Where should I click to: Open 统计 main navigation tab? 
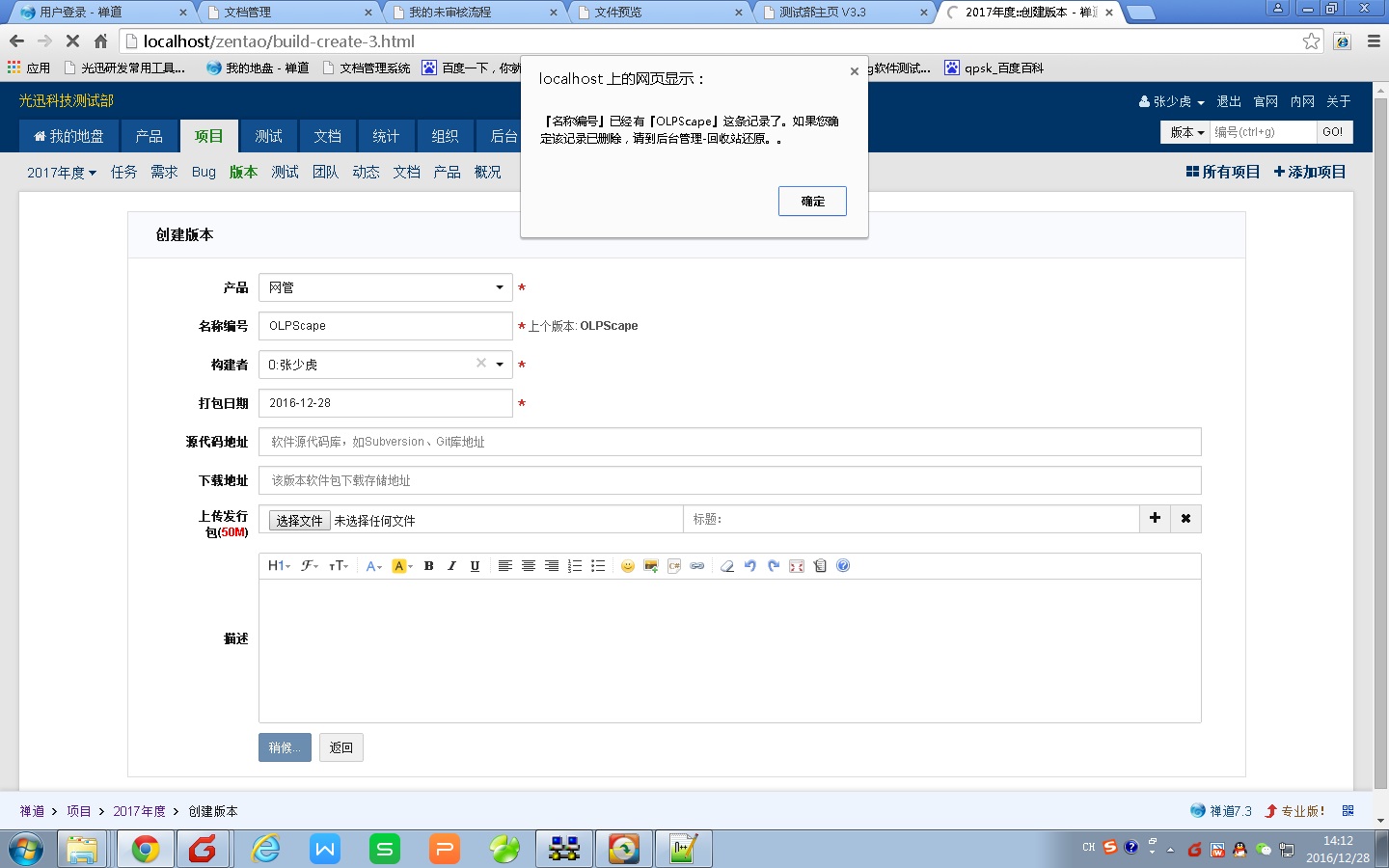386,136
